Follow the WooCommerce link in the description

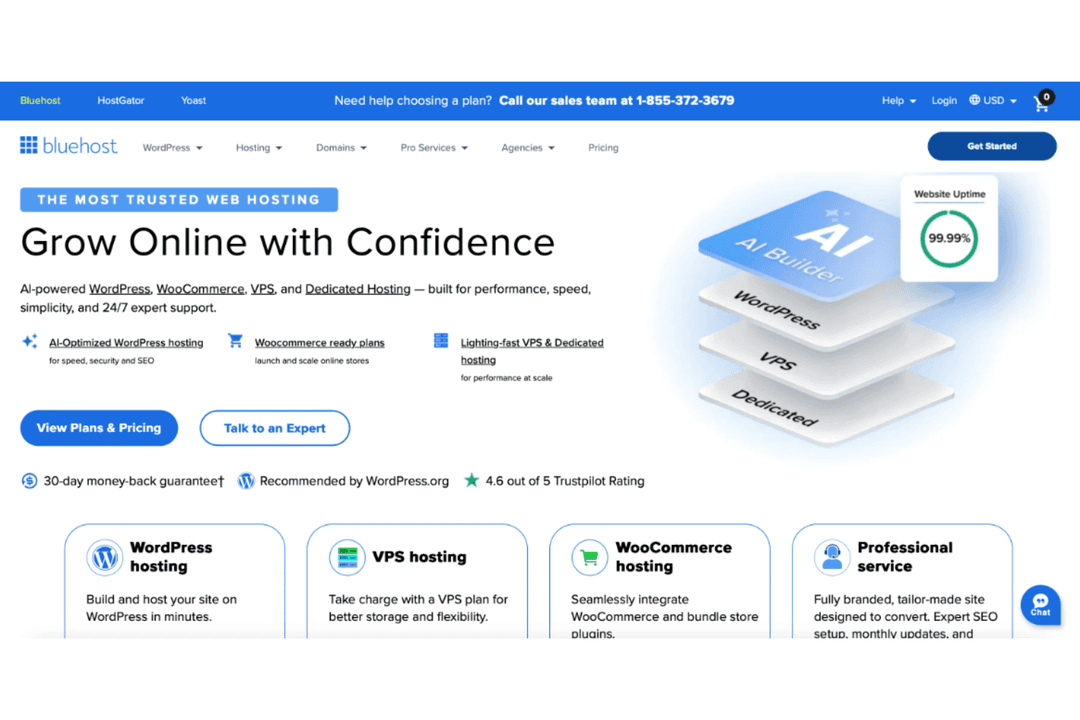200,289
